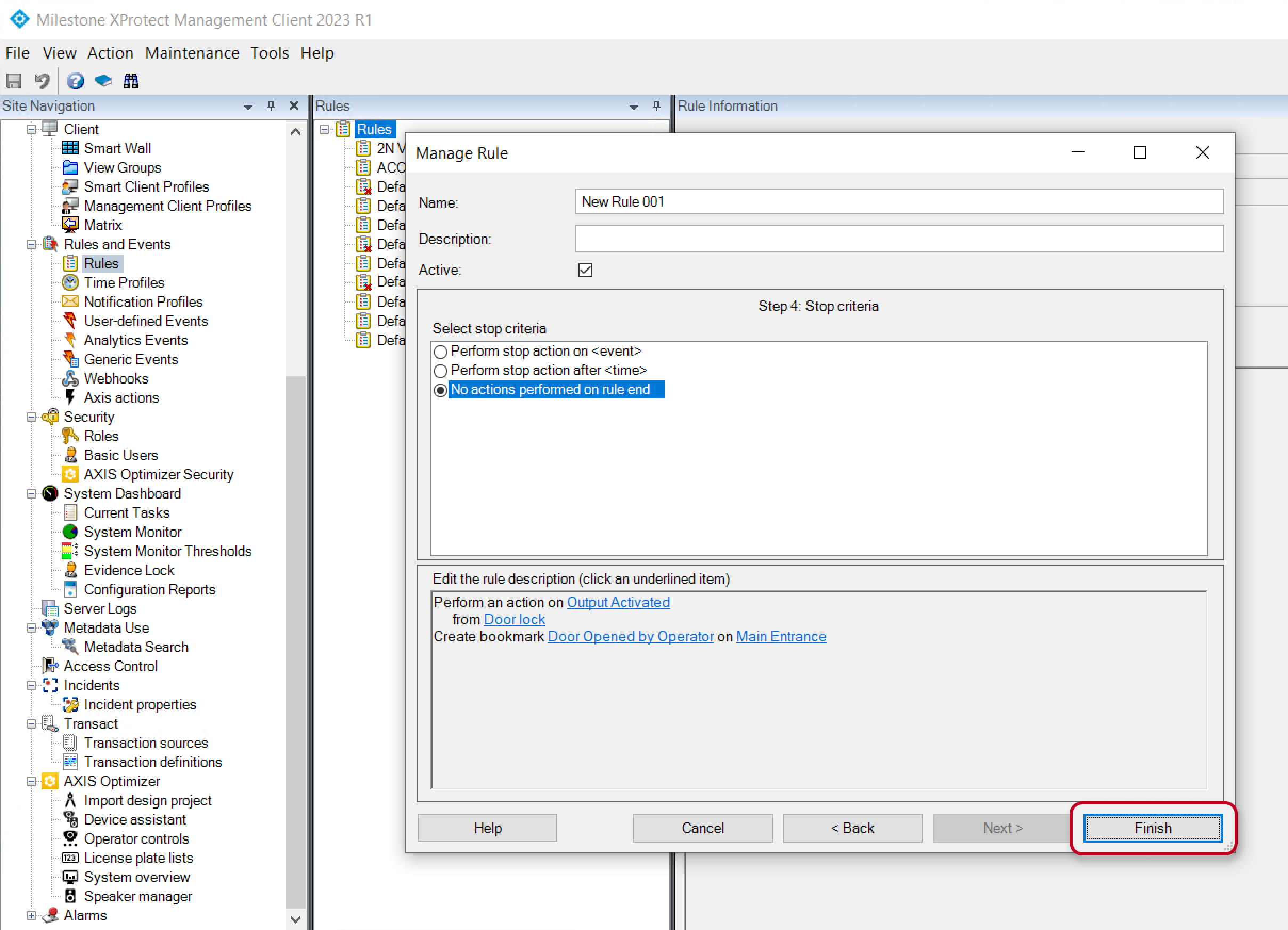Click Site Navigation scrollbar down arrow
The width and height of the screenshot is (1288, 930).
coord(295,919)
